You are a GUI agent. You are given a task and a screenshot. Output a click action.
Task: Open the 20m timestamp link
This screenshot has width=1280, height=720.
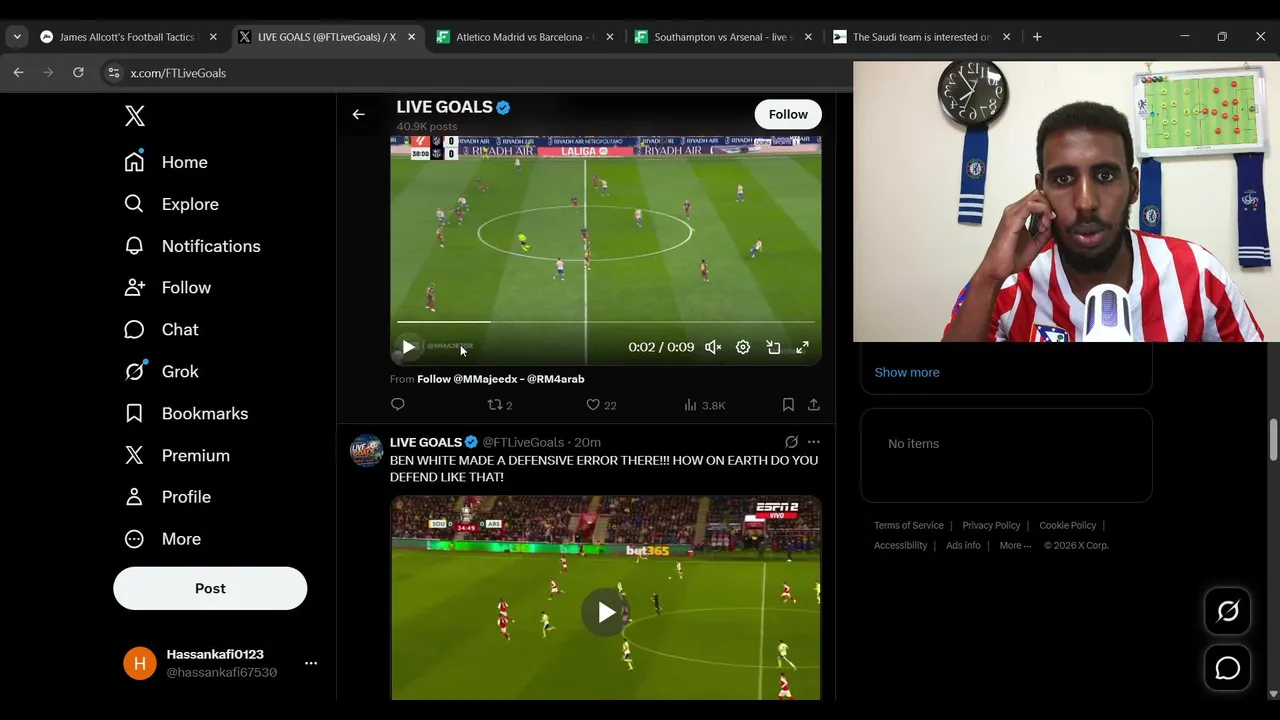(588, 442)
